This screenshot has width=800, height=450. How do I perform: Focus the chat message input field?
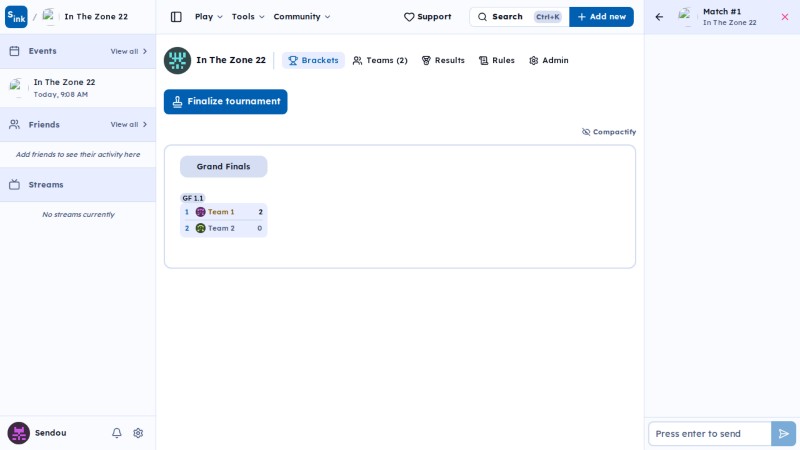(x=710, y=434)
